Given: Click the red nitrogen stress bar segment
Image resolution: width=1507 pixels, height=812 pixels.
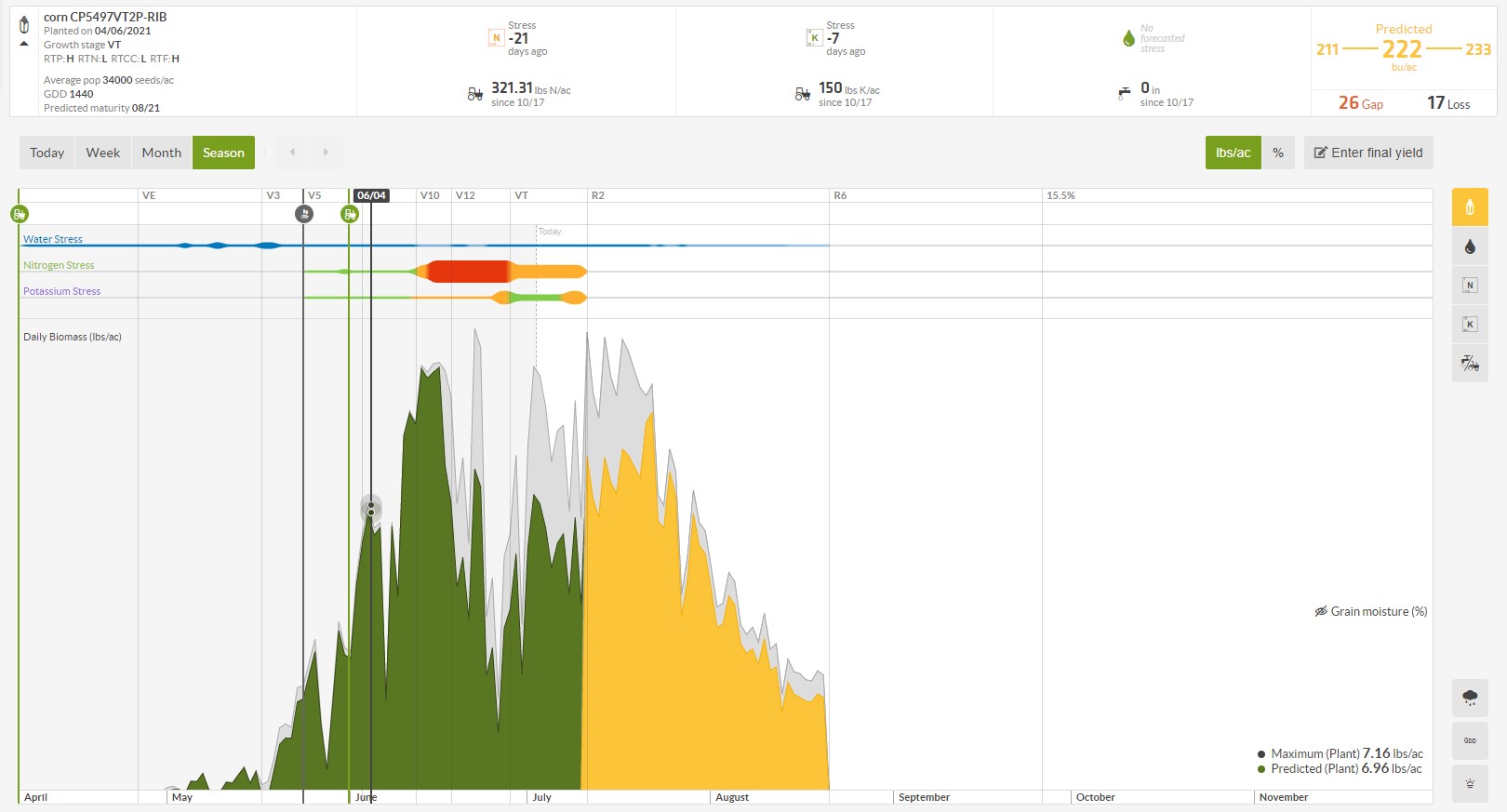Looking at the screenshot, I should click(x=467, y=272).
